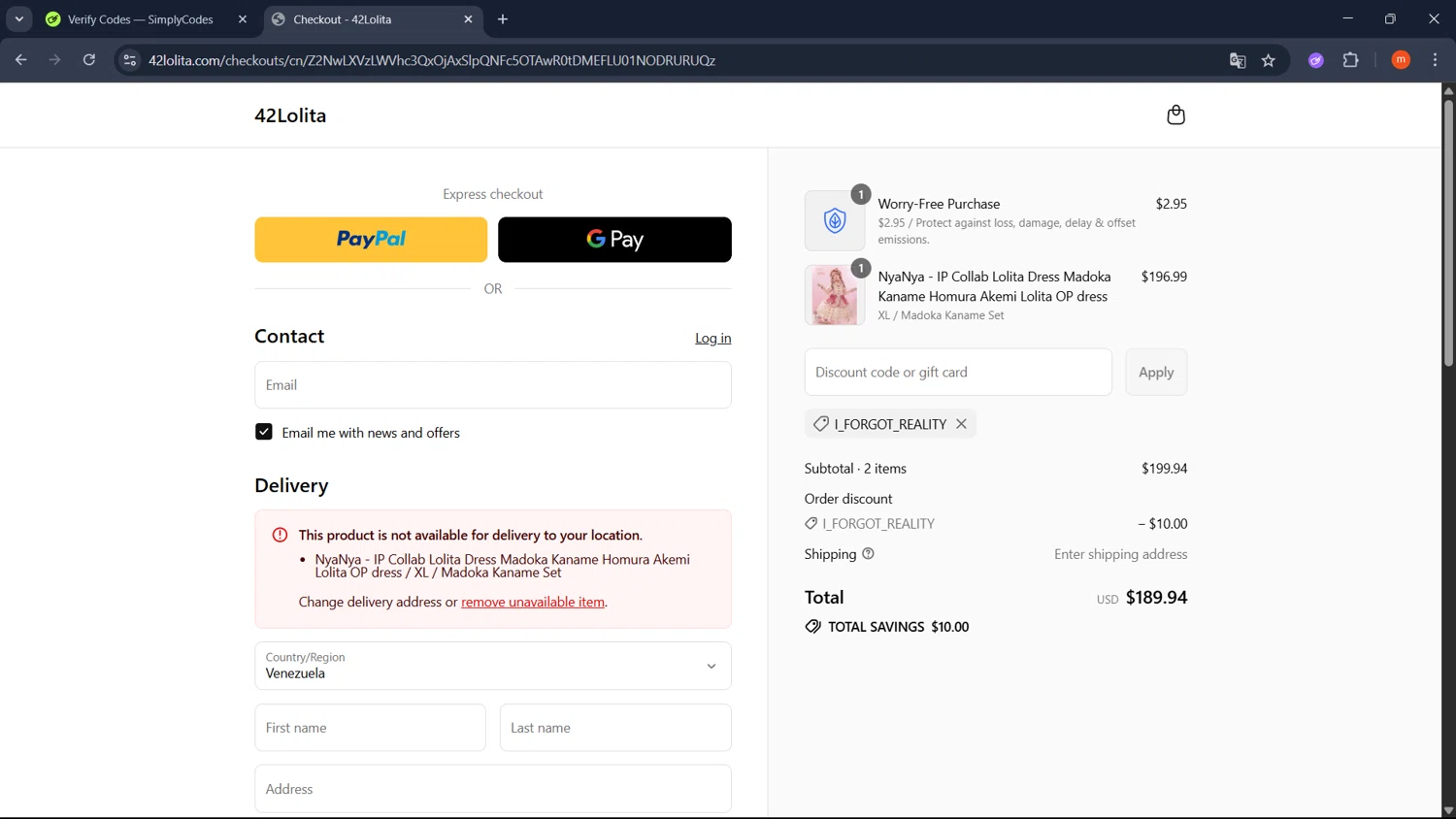The image size is (1456, 819).
Task: Go forward in browser history
Action: point(55,60)
